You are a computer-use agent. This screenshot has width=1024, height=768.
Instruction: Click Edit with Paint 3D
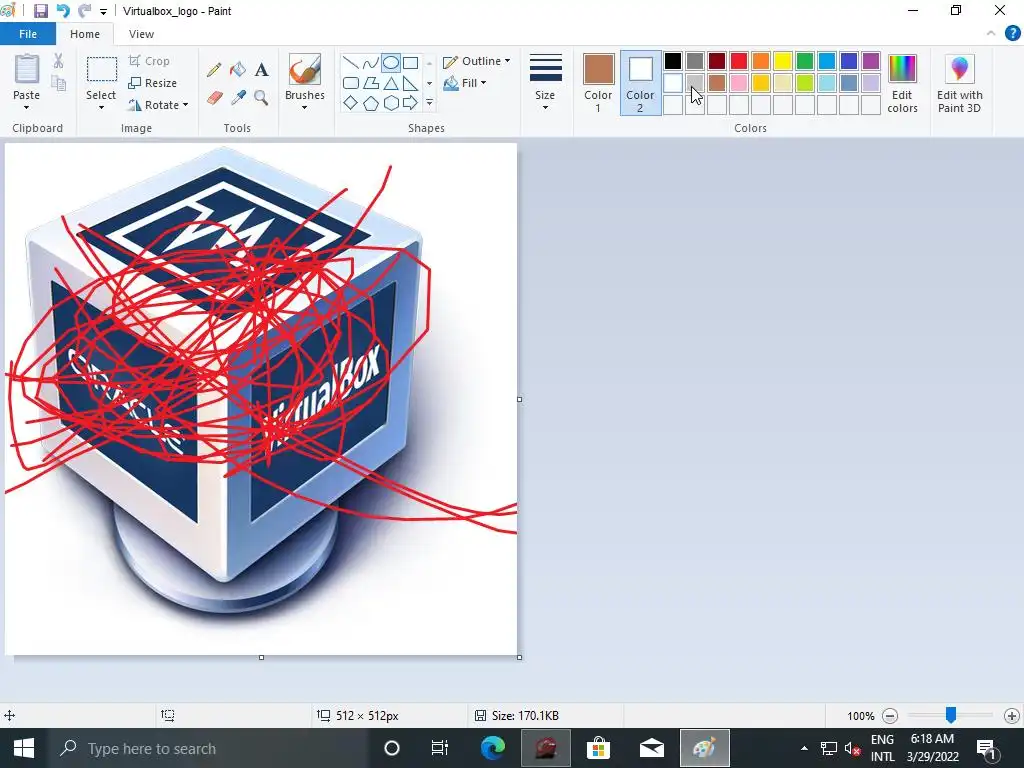(959, 84)
